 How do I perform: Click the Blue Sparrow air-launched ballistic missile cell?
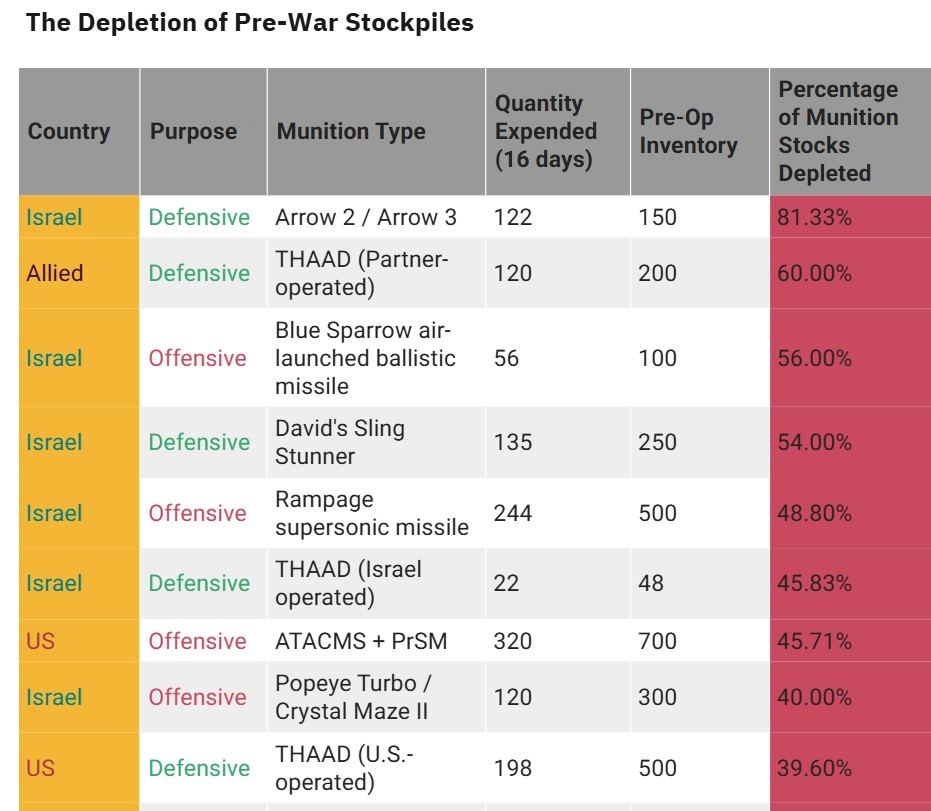click(x=365, y=358)
